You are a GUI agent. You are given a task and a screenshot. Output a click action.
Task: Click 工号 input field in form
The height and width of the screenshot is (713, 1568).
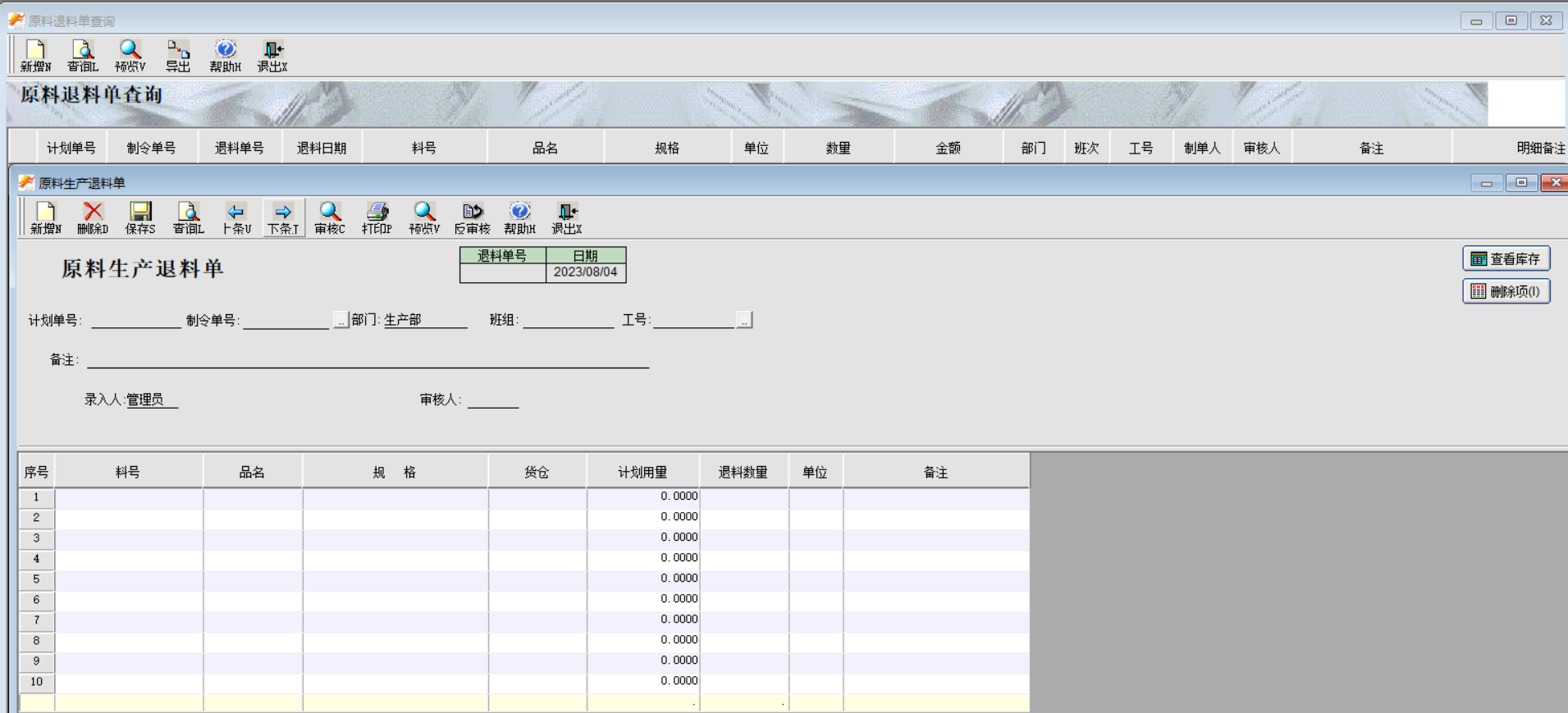(x=694, y=320)
